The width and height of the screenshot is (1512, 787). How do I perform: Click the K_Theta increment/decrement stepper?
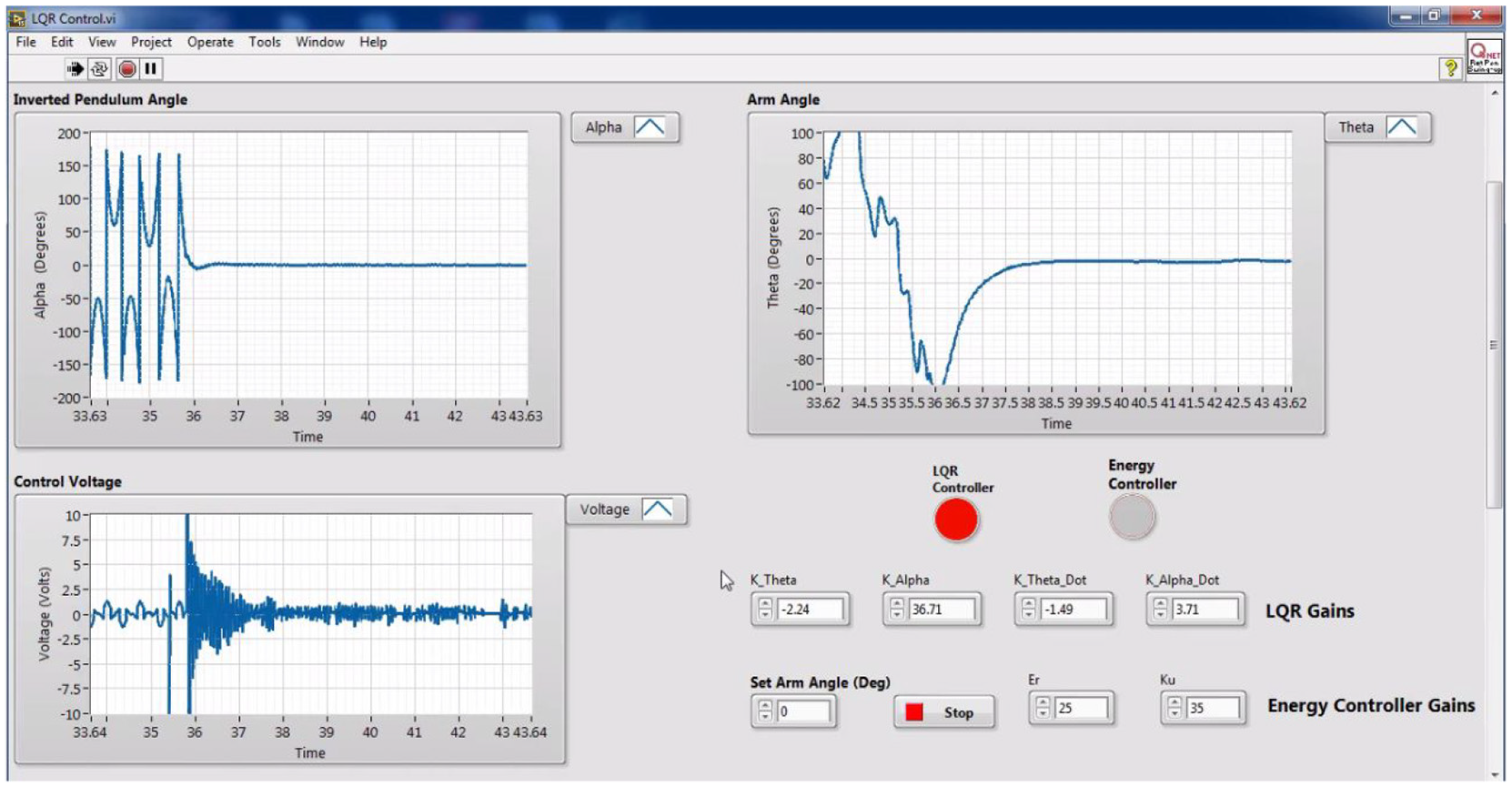click(x=765, y=609)
